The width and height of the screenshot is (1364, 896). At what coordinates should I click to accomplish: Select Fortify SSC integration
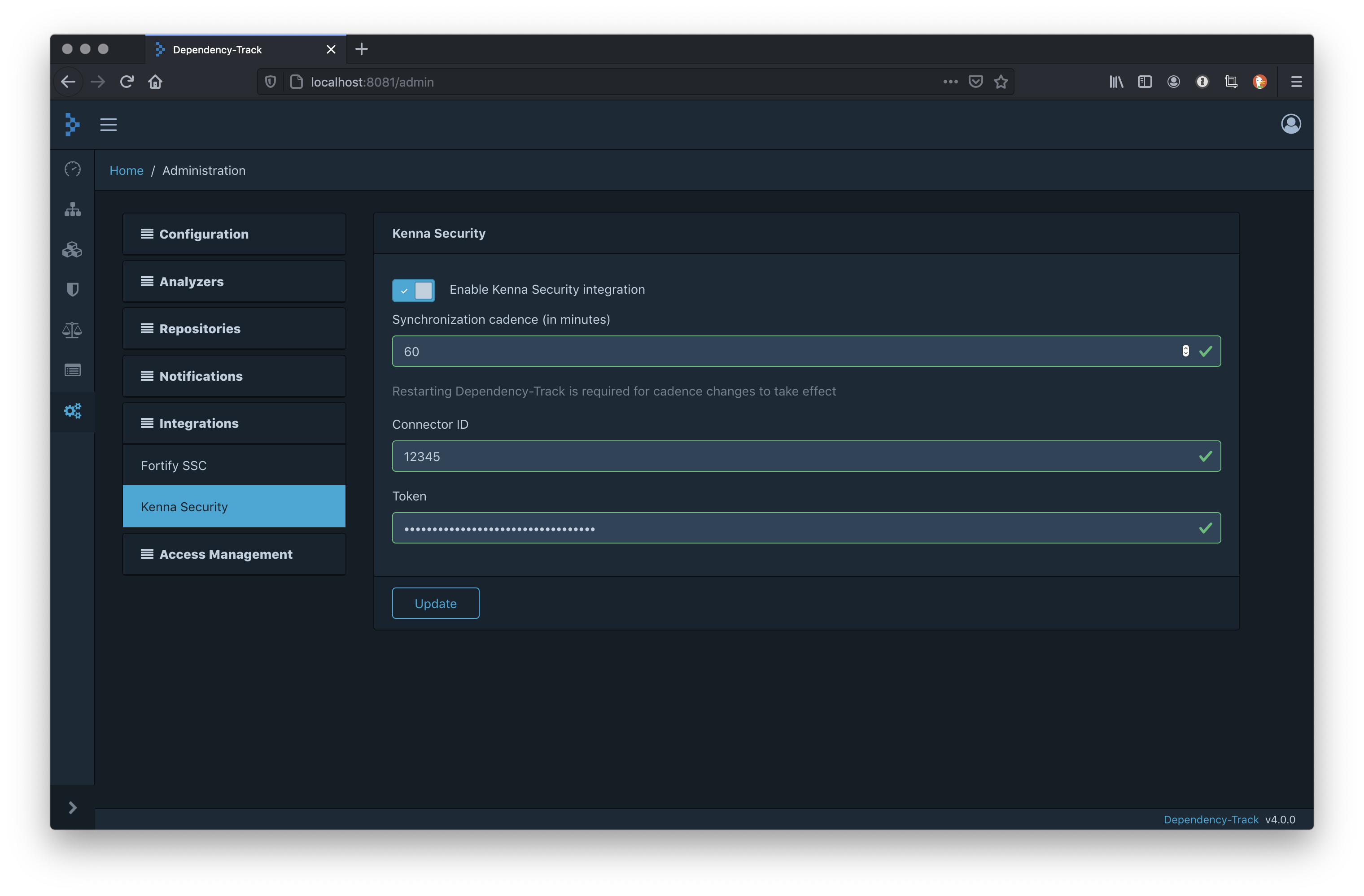tap(234, 465)
